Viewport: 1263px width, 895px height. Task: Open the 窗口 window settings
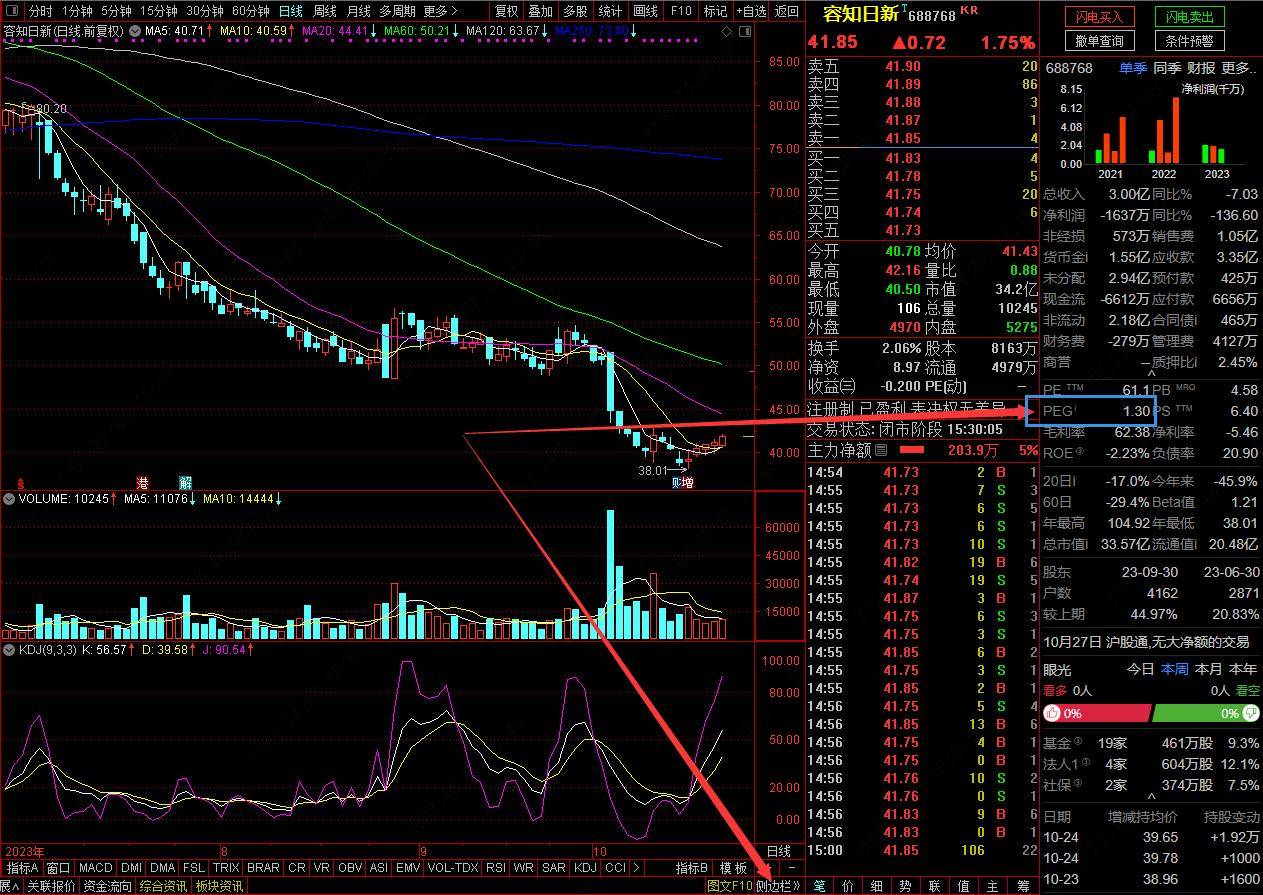click(59, 868)
